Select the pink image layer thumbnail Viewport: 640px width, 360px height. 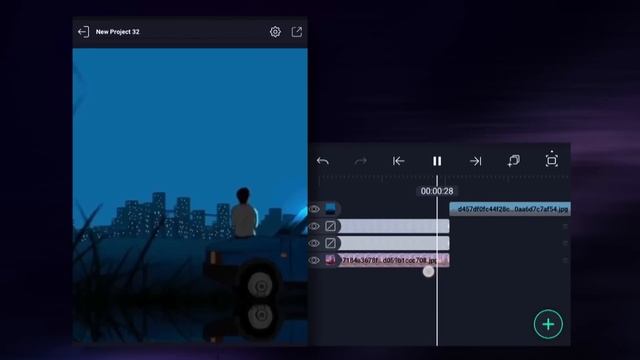[x=330, y=260]
